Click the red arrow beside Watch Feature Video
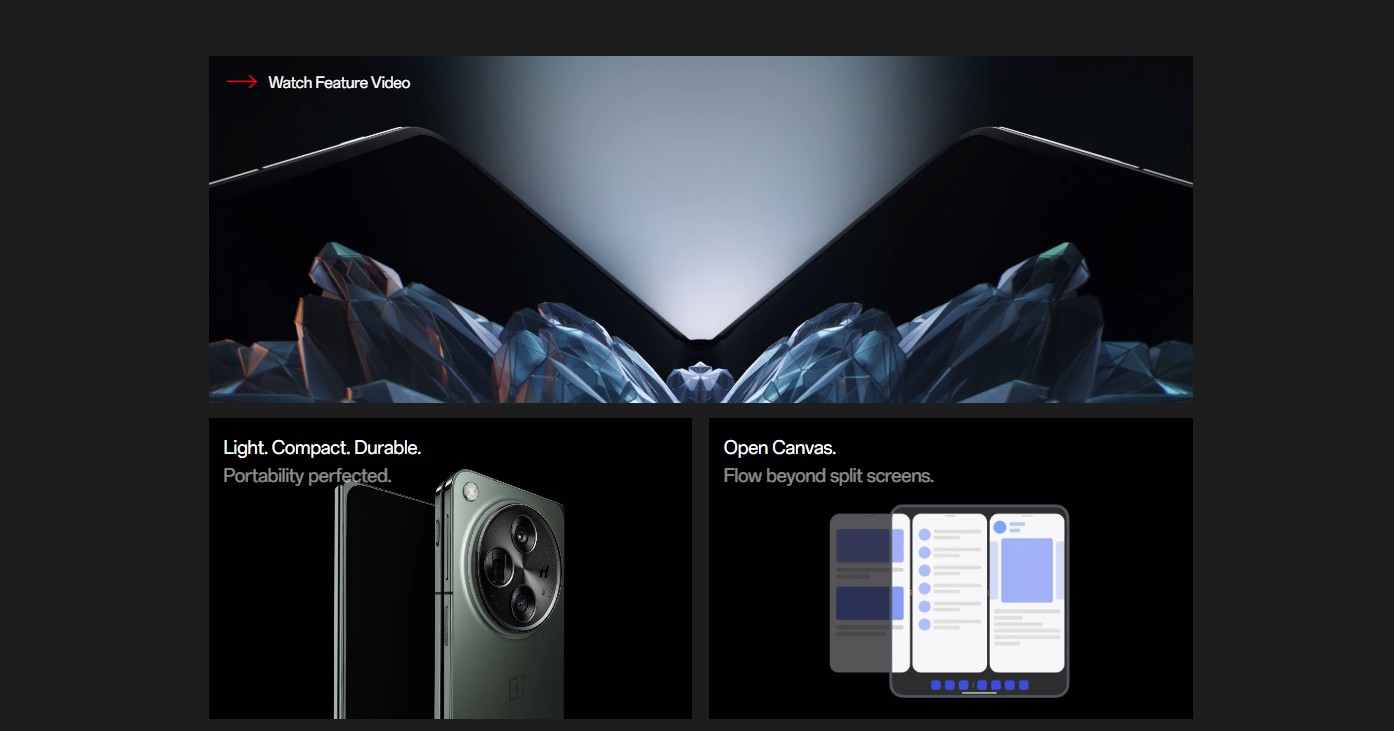1394x731 pixels. [x=242, y=82]
